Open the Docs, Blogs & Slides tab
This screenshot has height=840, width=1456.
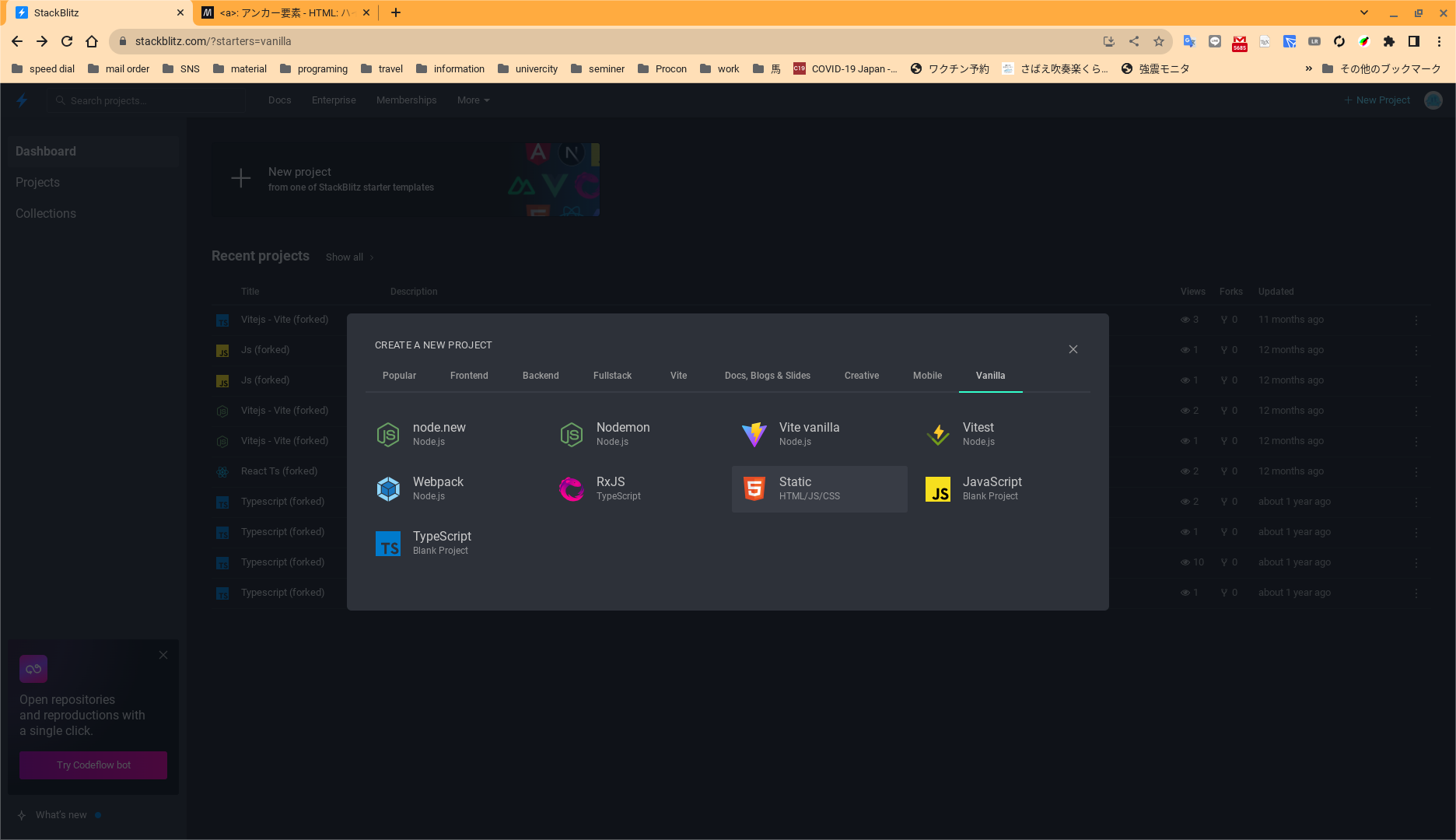point(768,376)
